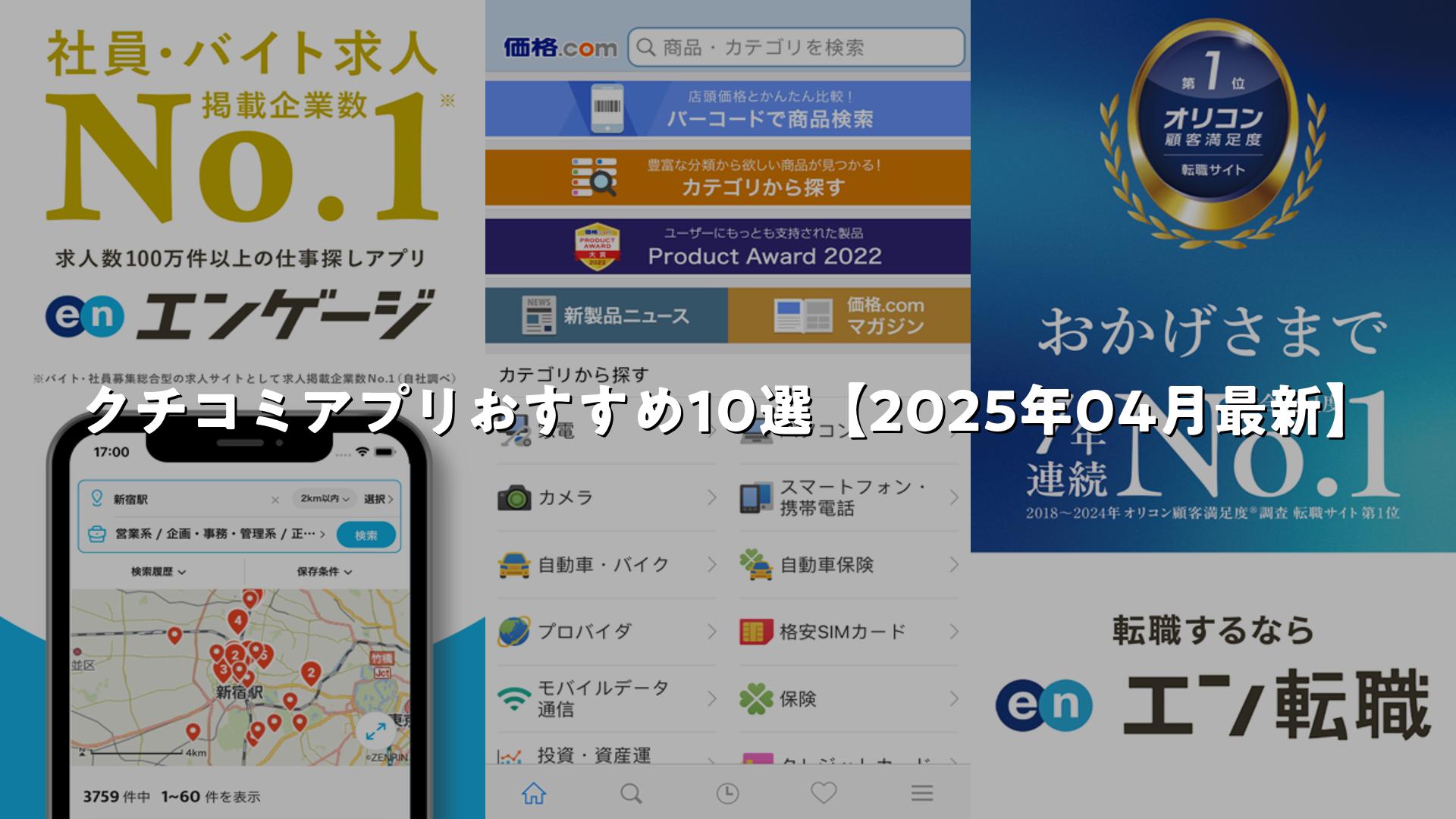The height and width of the screenshot is (819, 1456).
Task: Click the 価格.com logo
Action: point(560,48)
